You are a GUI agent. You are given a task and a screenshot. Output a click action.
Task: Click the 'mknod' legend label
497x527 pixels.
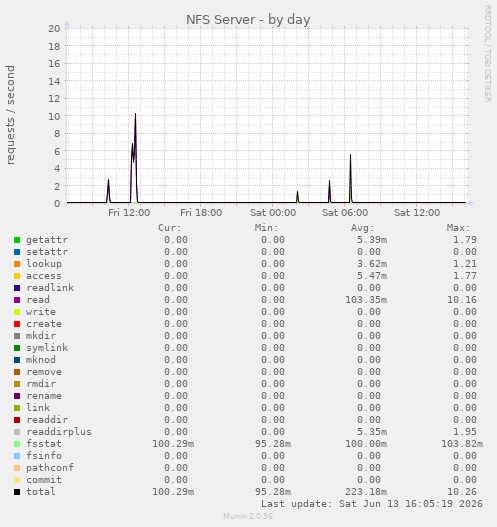[41, 360]
